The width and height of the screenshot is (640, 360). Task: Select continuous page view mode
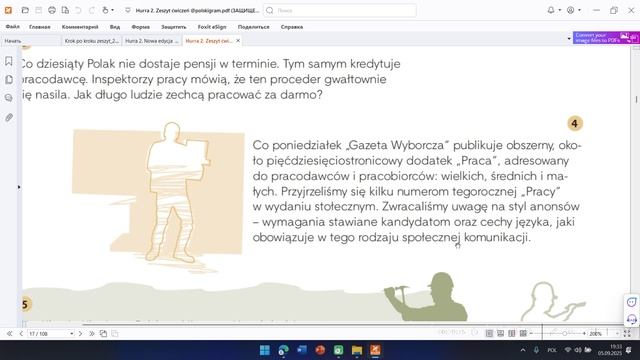[x=500, y=334]
